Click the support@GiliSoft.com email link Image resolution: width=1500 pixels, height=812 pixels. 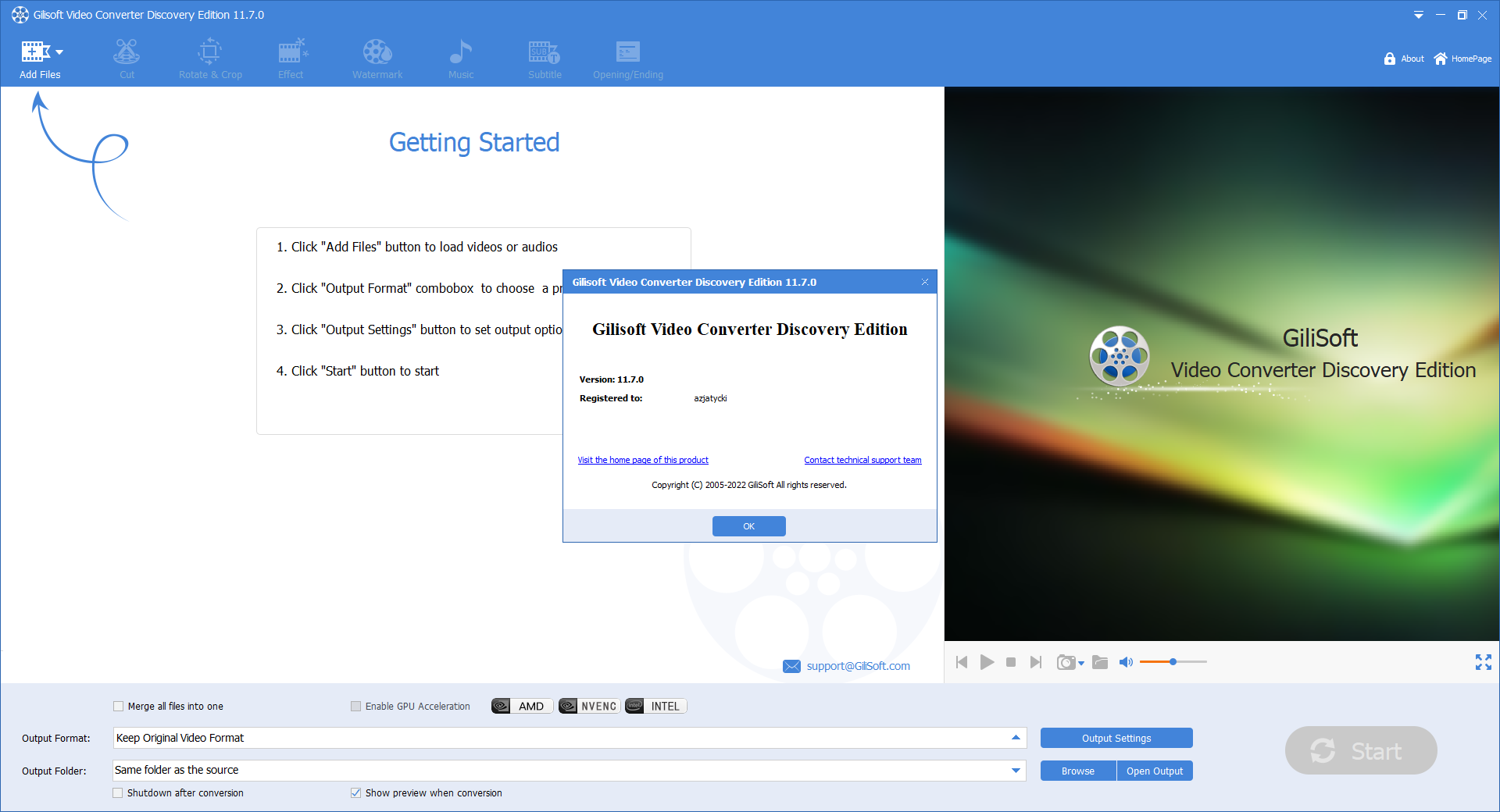pos(859,666)
